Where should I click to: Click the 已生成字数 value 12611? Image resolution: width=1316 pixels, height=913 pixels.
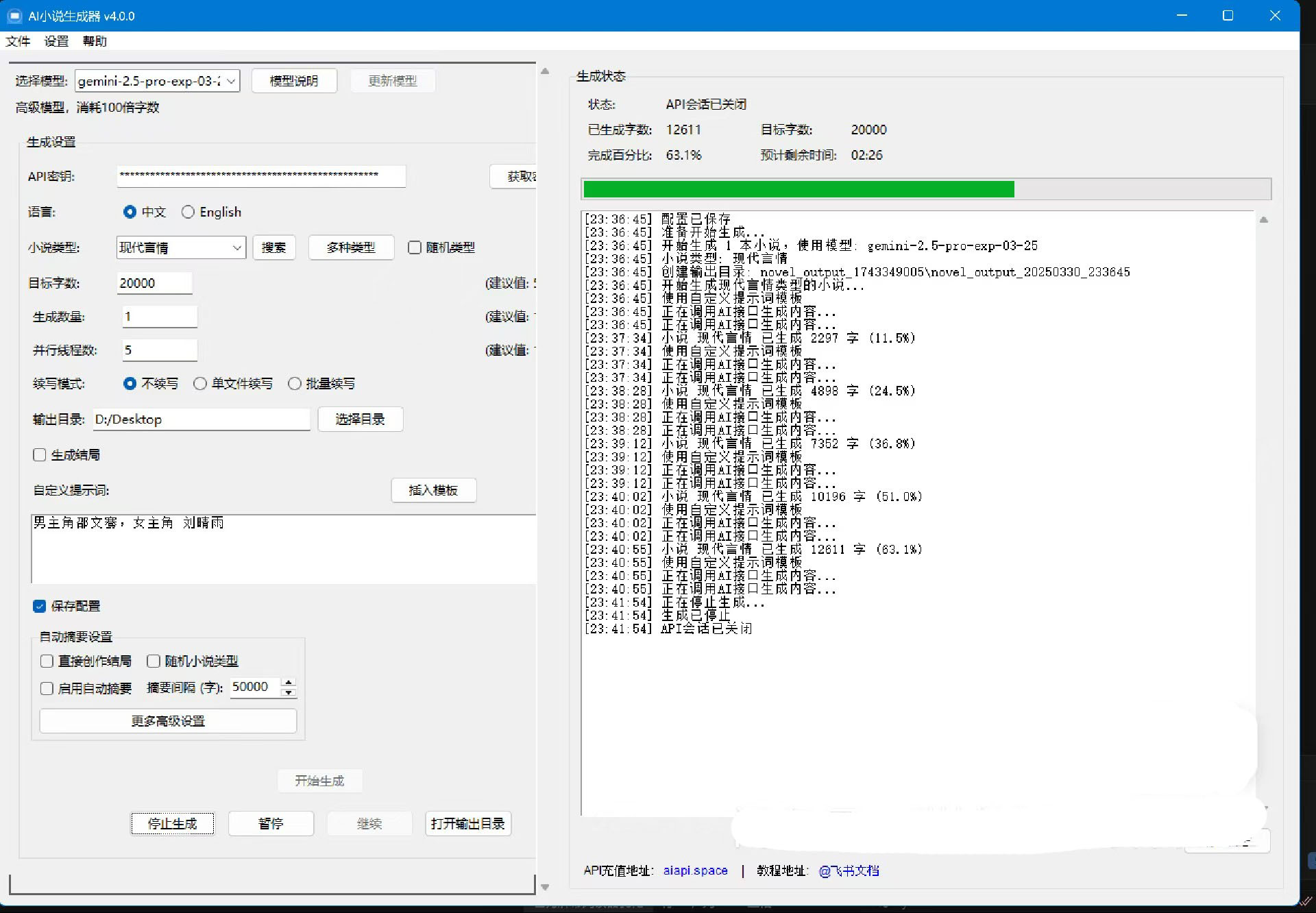pyautogui.click(x=683, y=130)
